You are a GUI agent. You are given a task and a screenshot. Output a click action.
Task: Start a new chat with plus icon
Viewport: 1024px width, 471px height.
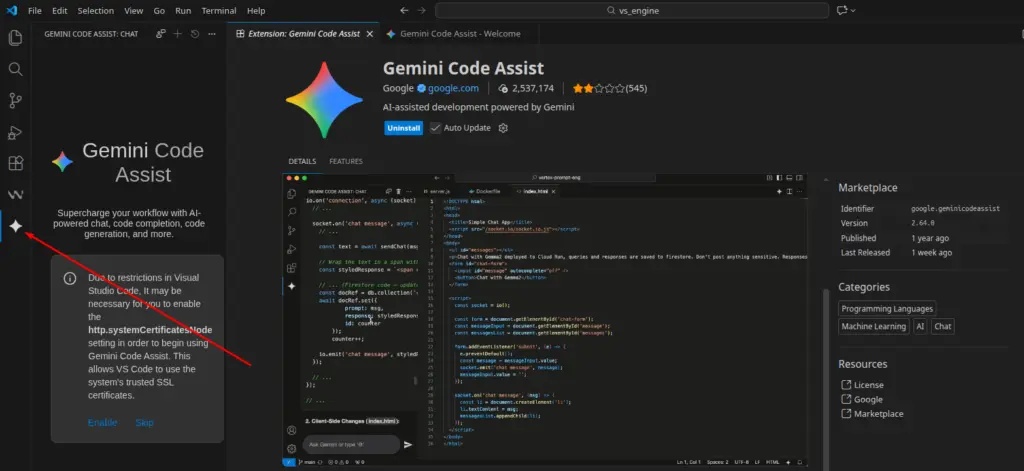[178, 34]
